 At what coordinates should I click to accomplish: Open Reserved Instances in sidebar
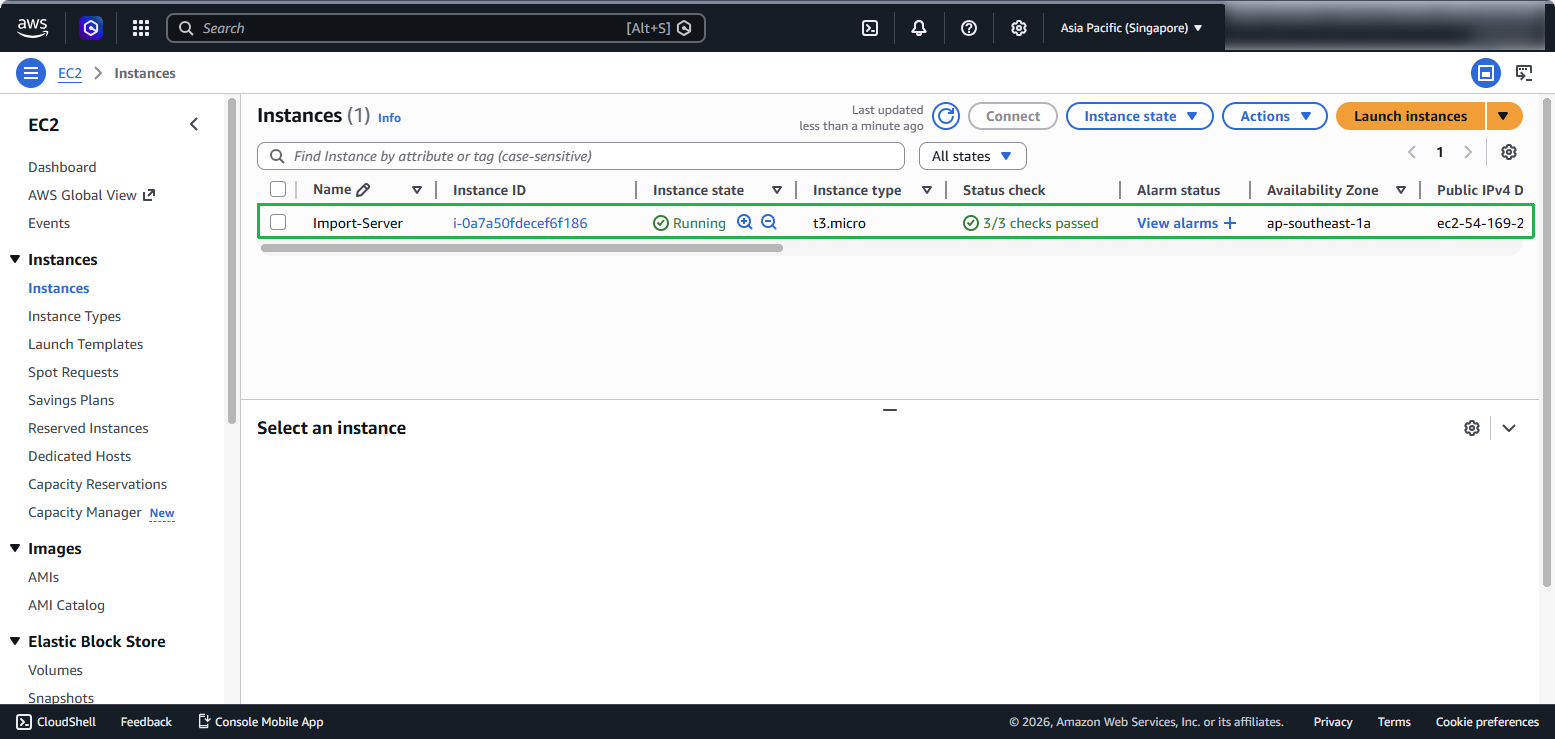point(88,428)
